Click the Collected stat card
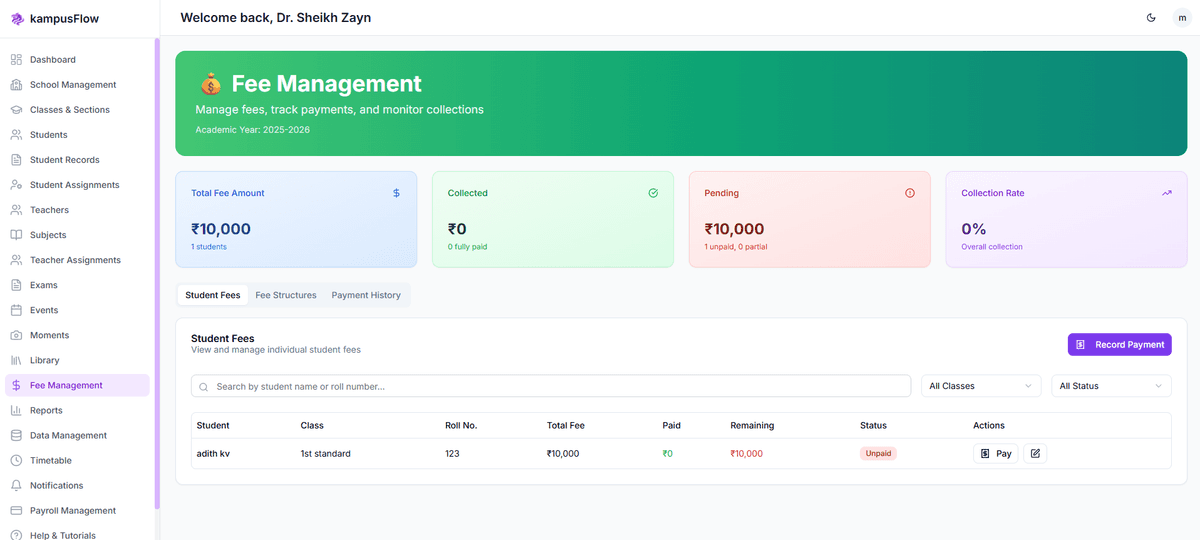This screenshot has height=540, width=1200. tap(553, 219)
